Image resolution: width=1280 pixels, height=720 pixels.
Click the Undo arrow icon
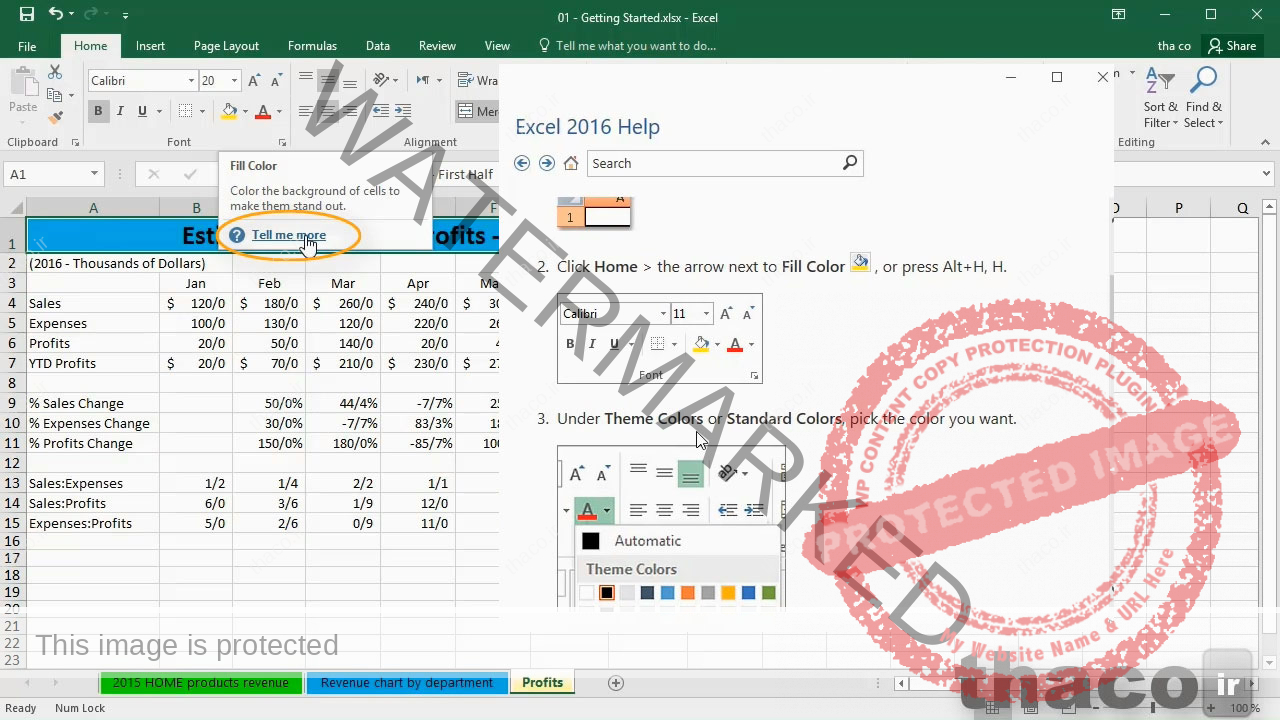point(56,15)
